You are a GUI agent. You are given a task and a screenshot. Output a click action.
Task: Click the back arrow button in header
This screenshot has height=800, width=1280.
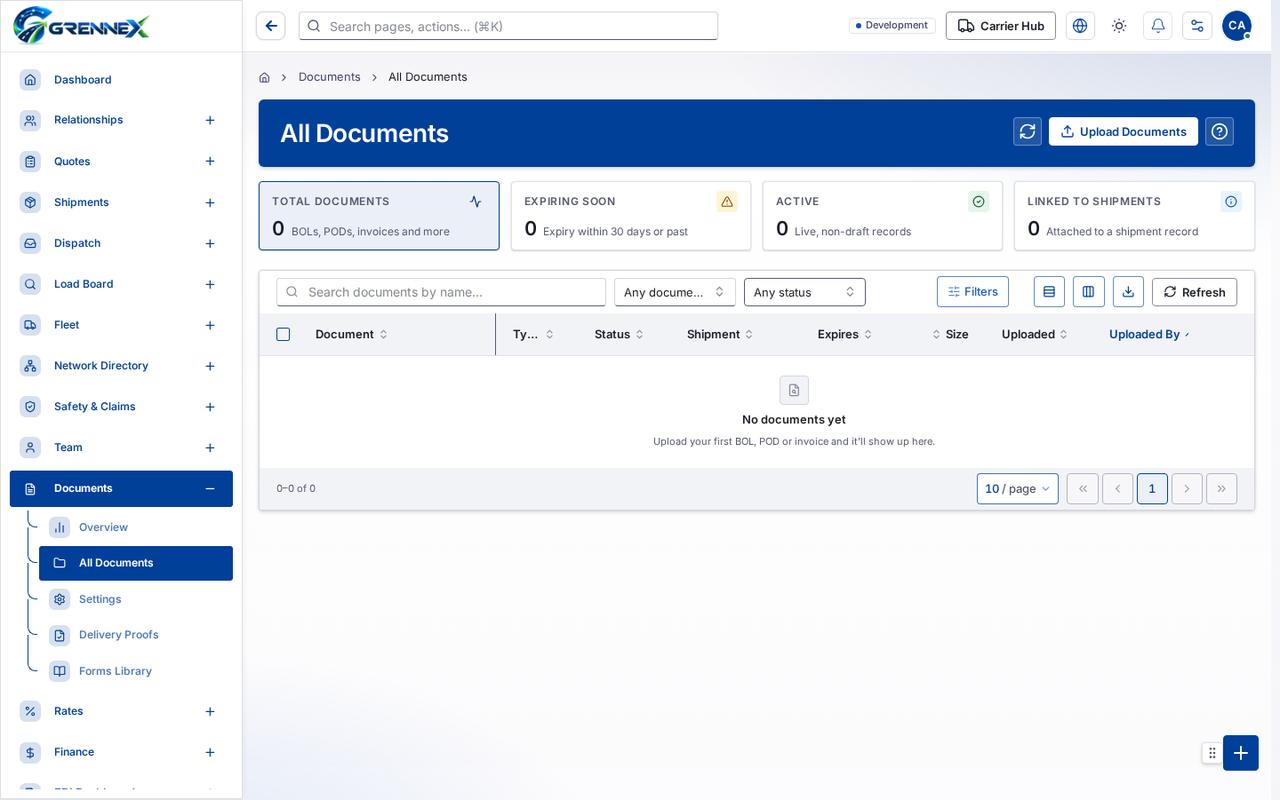[271, 26]
